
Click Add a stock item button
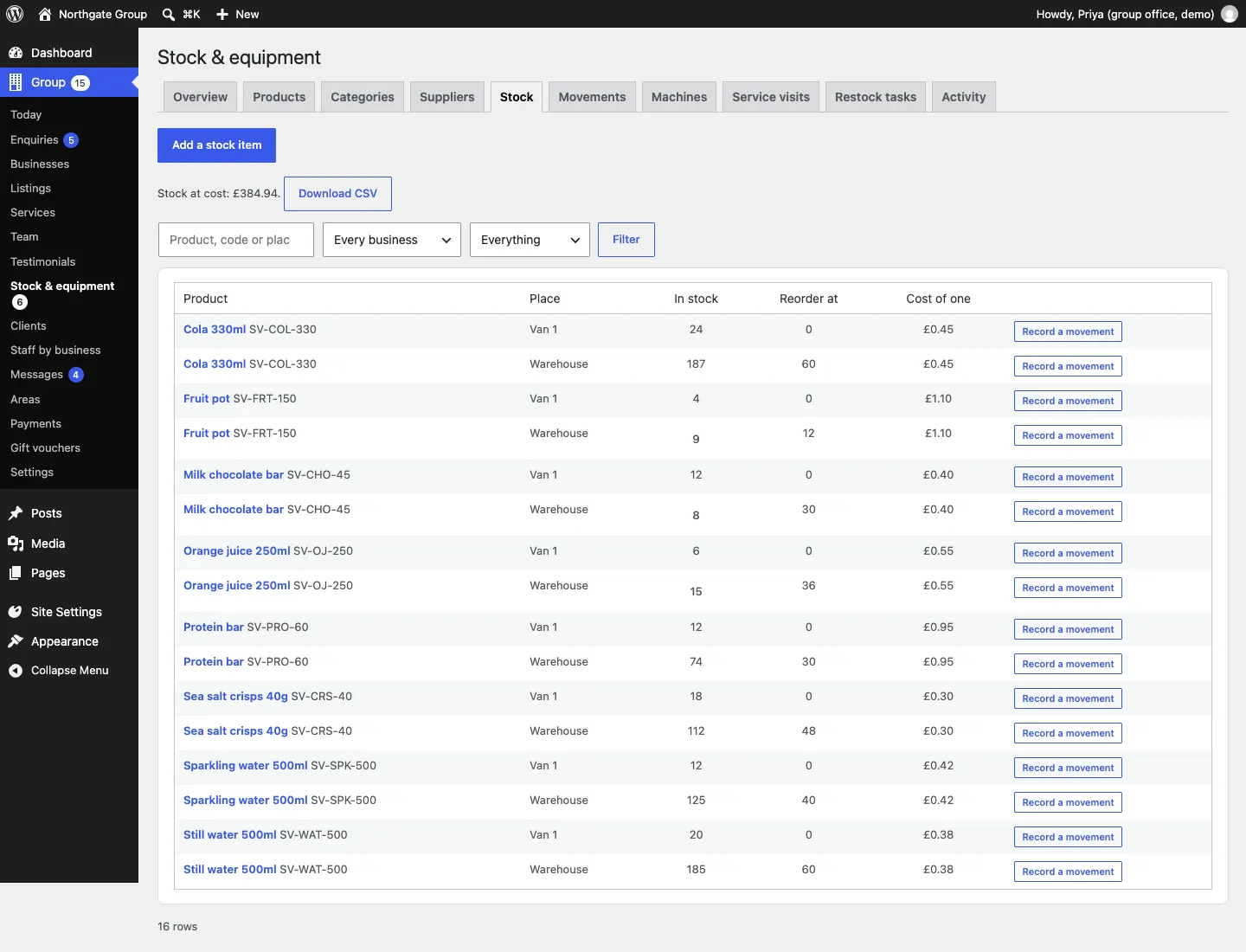(216, 145)
